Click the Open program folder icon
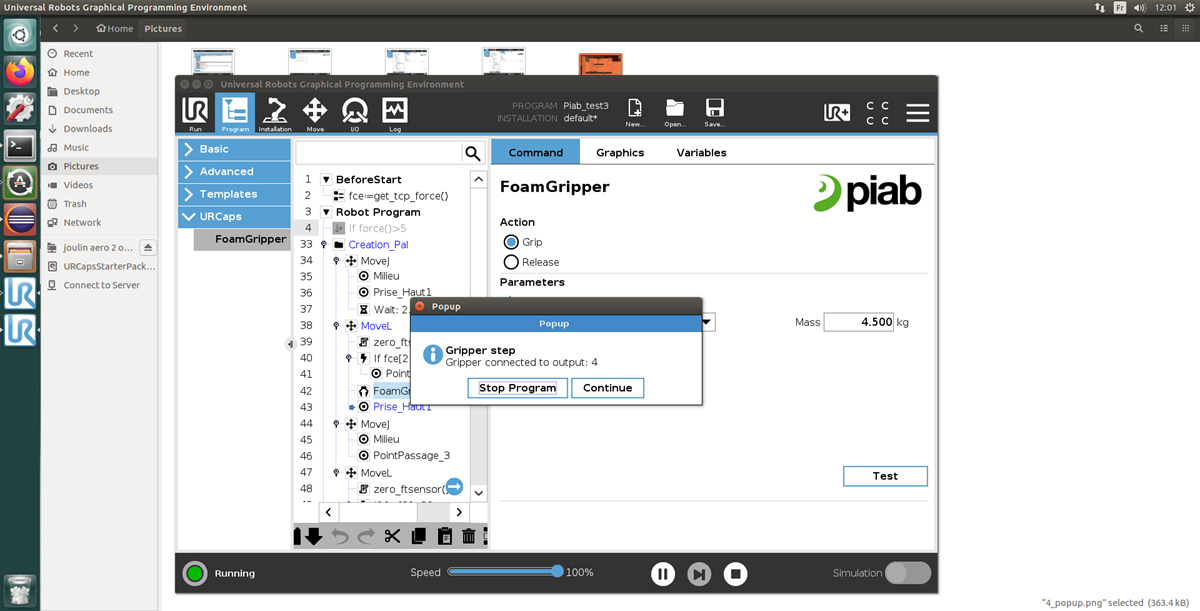The width and height of the screenshot is (1200, 611). 674,112
